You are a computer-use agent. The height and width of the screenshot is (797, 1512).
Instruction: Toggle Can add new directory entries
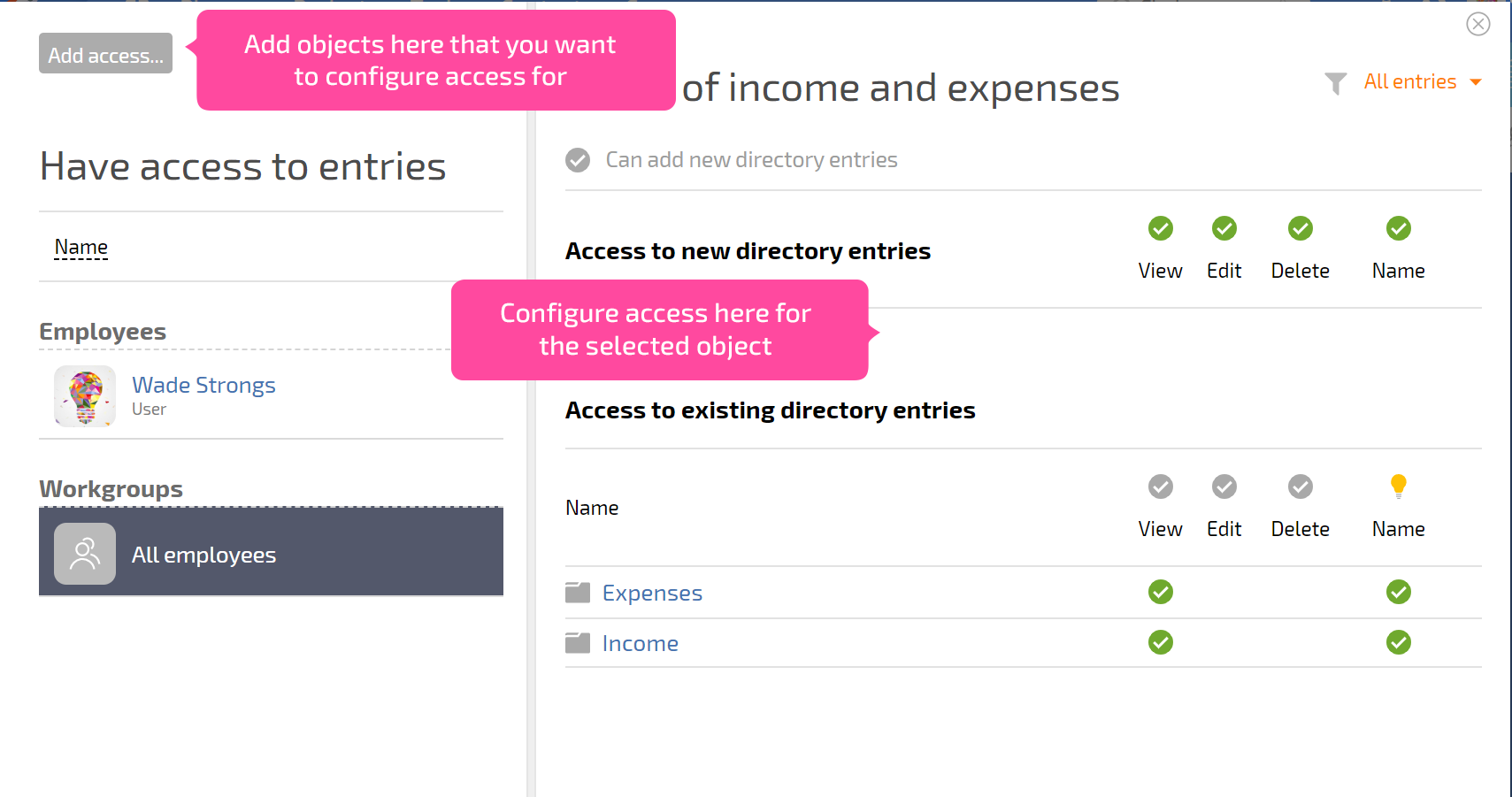(x=578, y=160)
